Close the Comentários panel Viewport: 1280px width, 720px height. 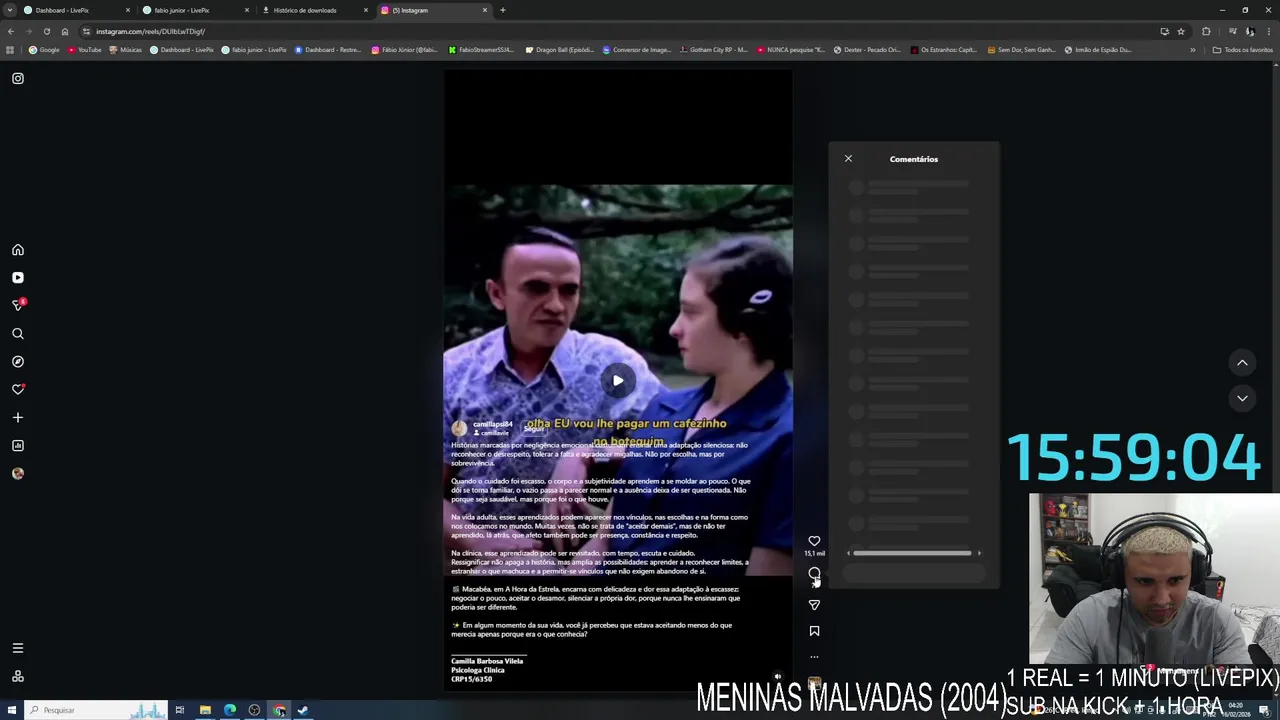click(x=848, y=159)
